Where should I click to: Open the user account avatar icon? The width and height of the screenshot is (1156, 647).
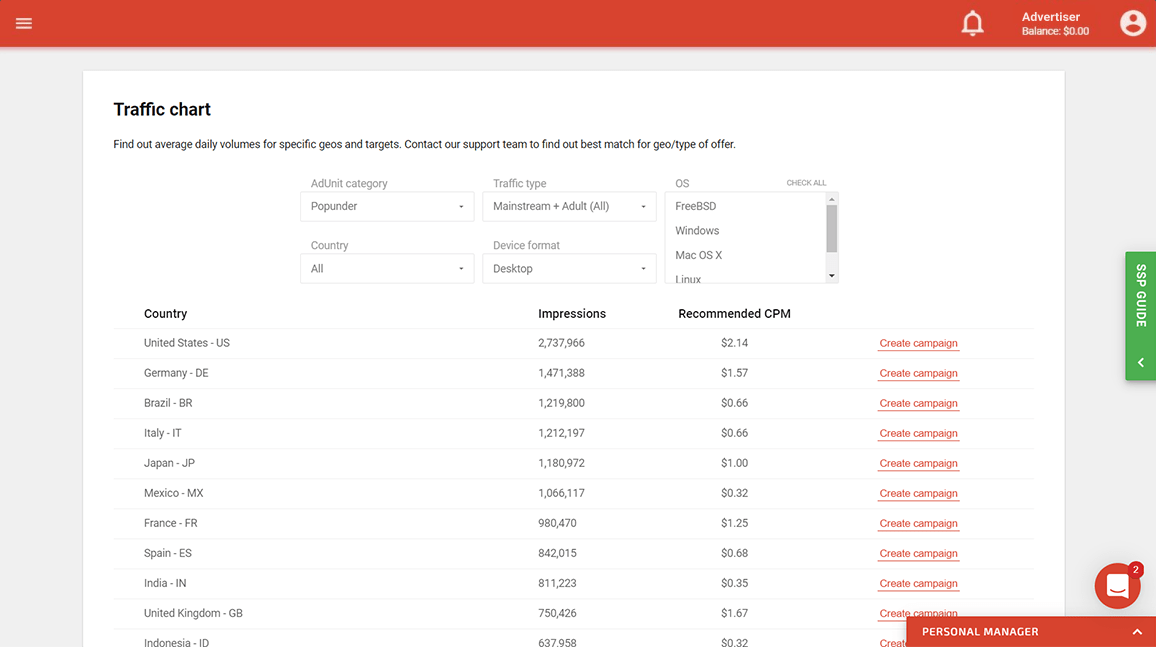(x=1132, y=23)
